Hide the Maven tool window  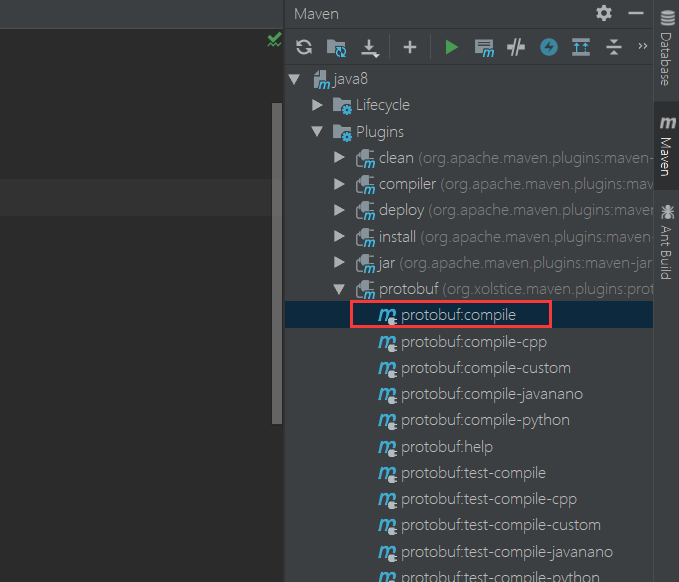pyautogui.click(x=636, y=13)
